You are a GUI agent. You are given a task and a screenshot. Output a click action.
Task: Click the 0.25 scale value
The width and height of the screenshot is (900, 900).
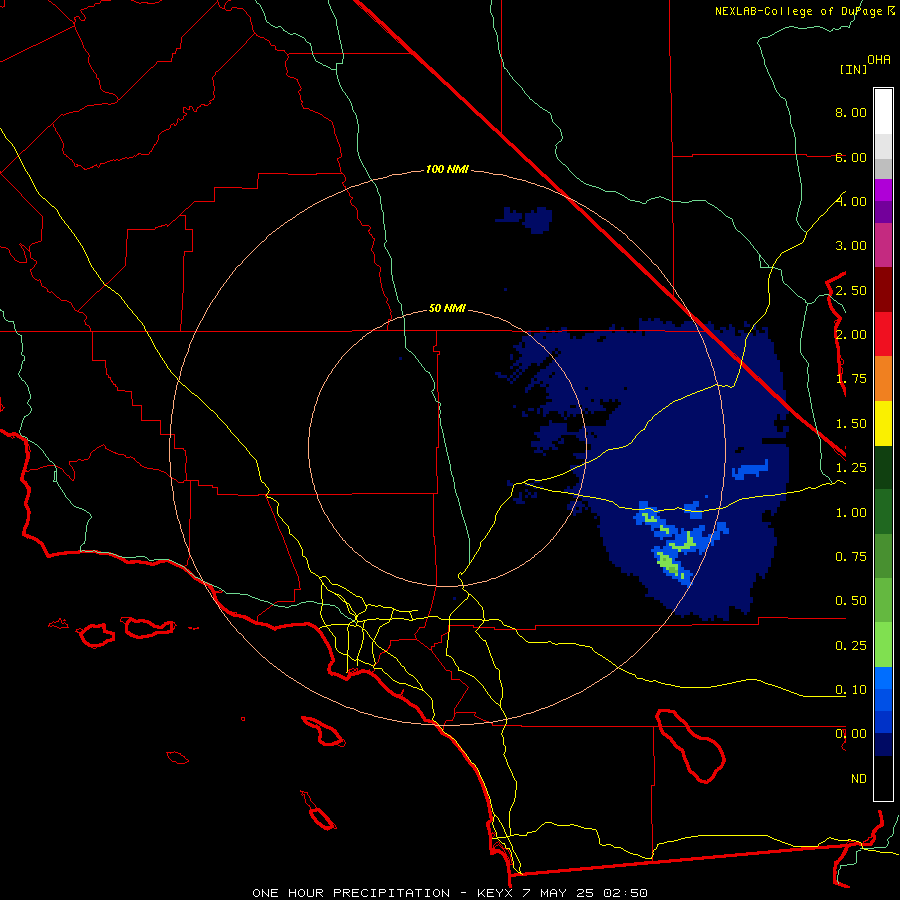[851, 646]
